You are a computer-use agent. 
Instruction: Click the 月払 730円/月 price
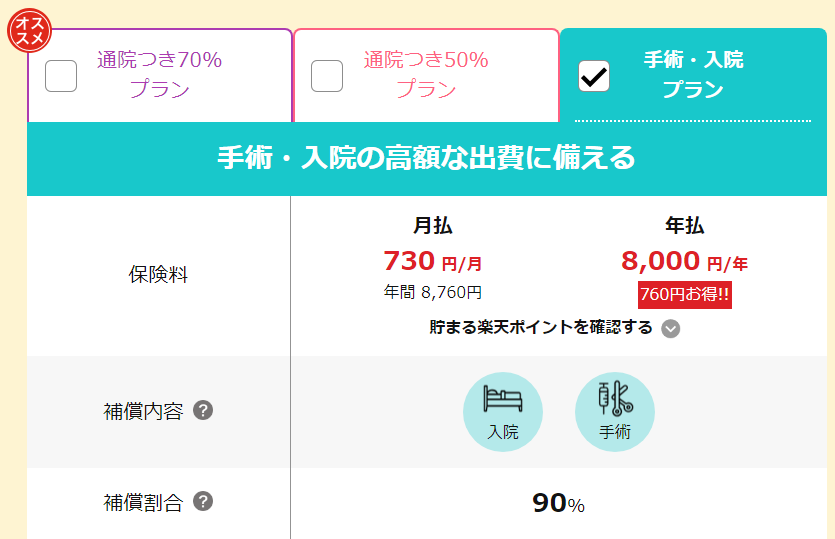click(x=432, y=262)
